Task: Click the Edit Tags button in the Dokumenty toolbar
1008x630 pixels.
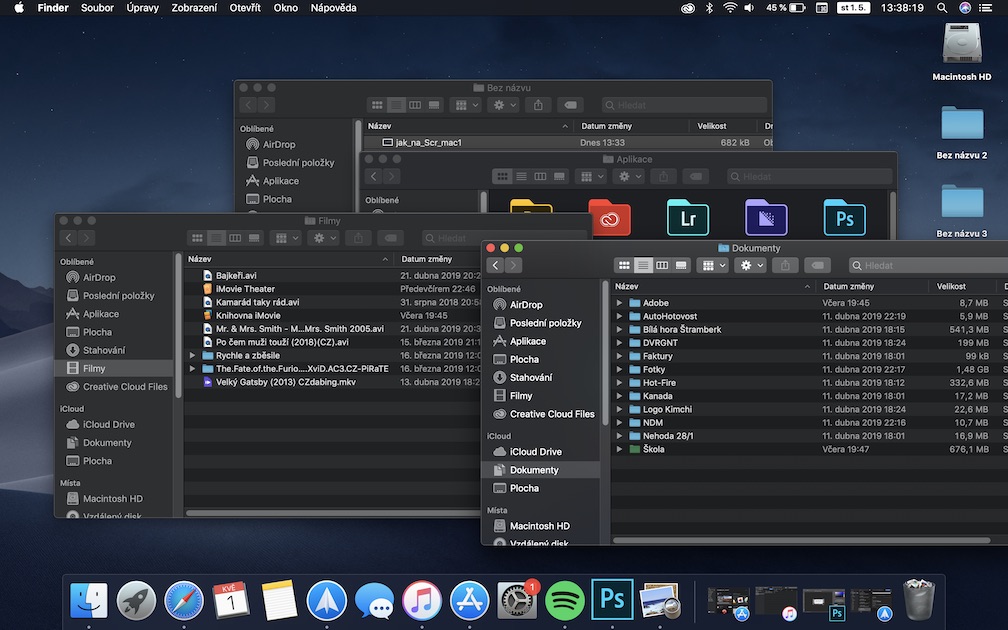Action: point(818,266)
